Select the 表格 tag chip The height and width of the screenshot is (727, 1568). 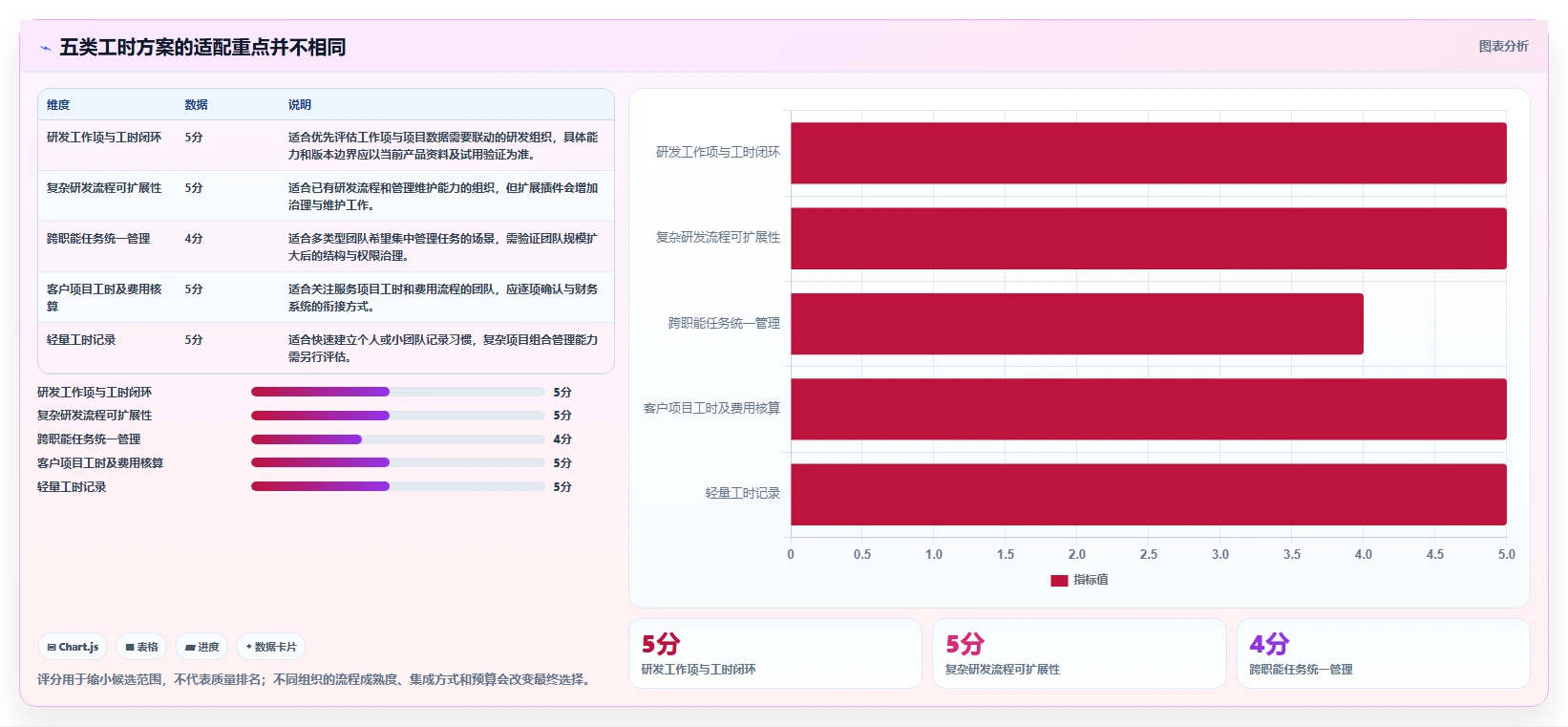coord(141,647)
